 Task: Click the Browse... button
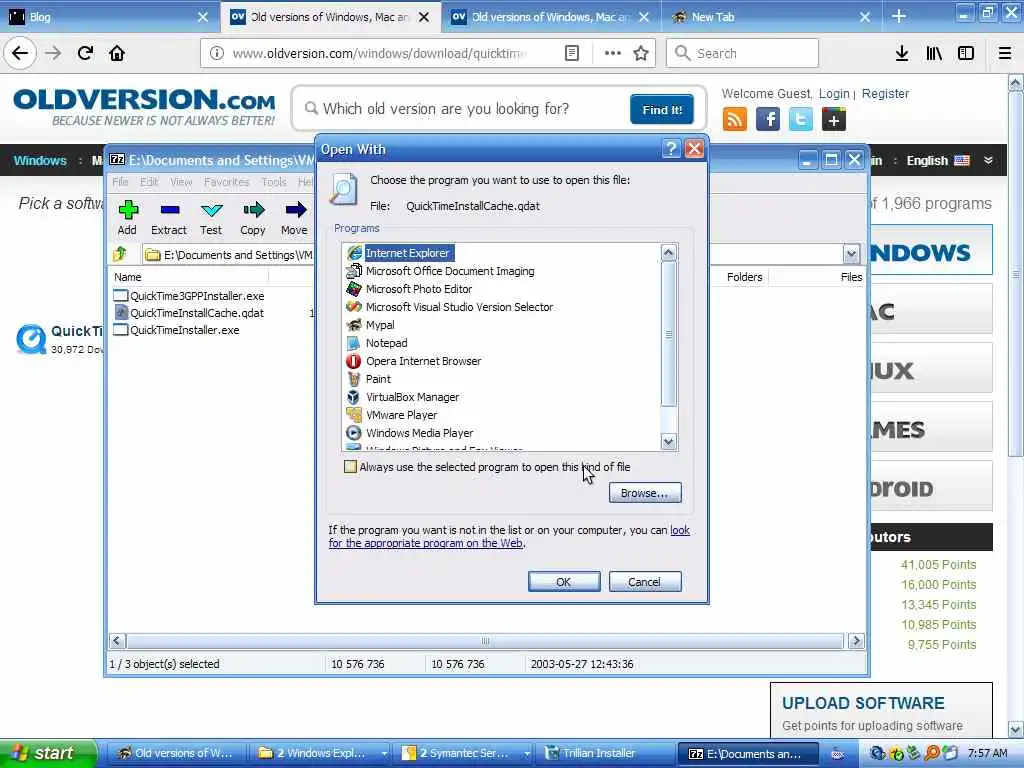645,493
